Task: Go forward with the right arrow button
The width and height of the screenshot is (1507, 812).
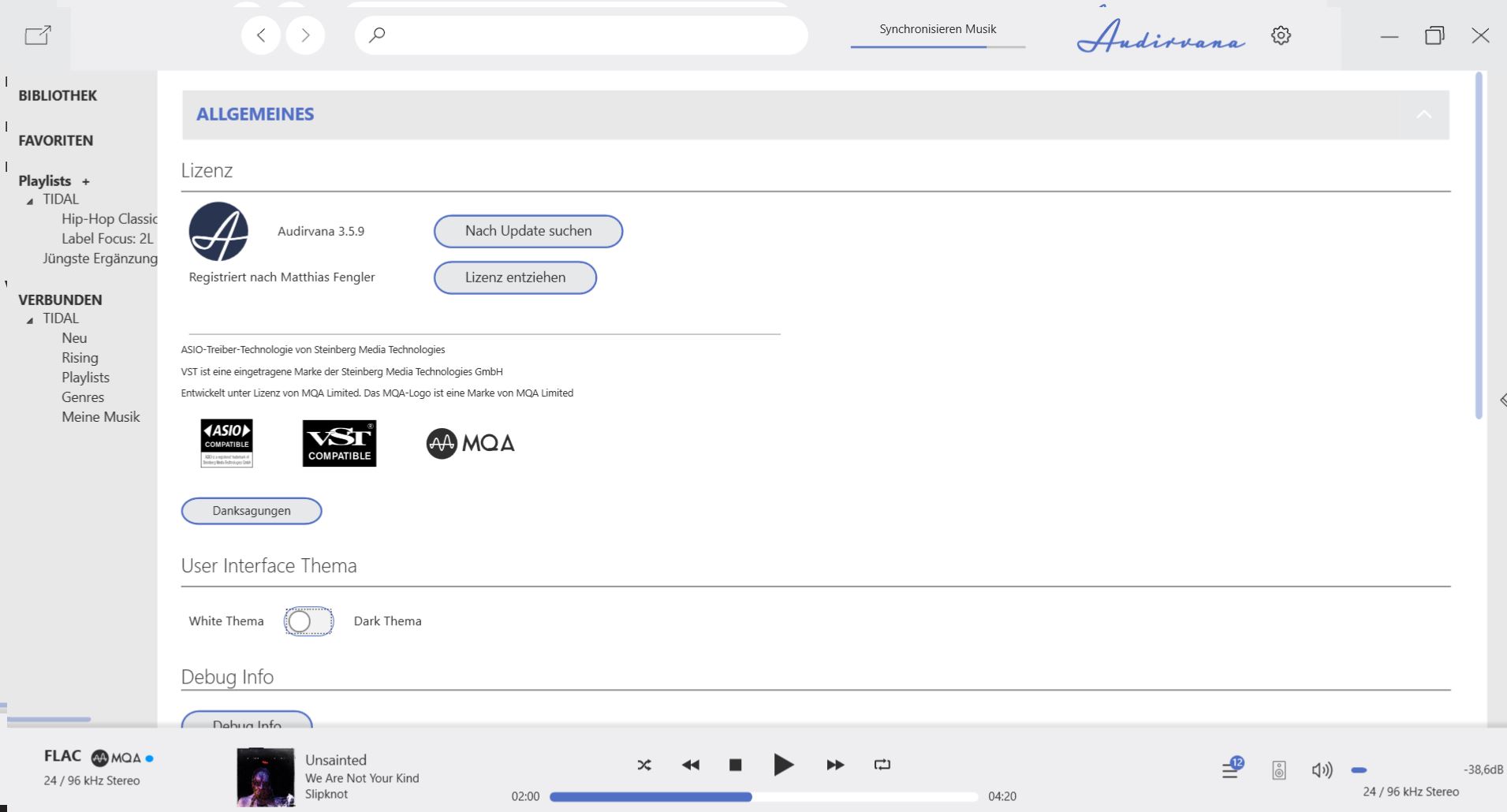Action: pyautogui.click(x=305, y=35)
